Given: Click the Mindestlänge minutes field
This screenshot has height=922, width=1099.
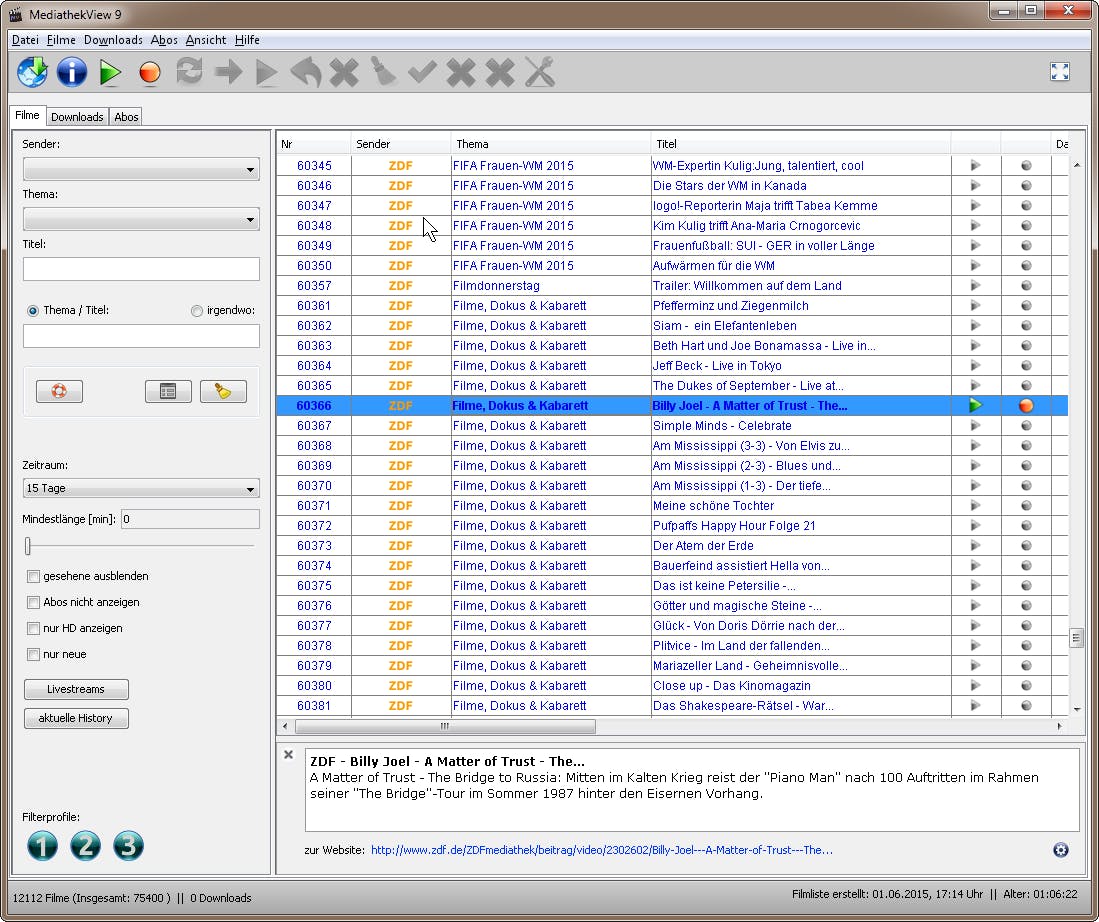Looking at the screenshot, I should coord(190,519).
